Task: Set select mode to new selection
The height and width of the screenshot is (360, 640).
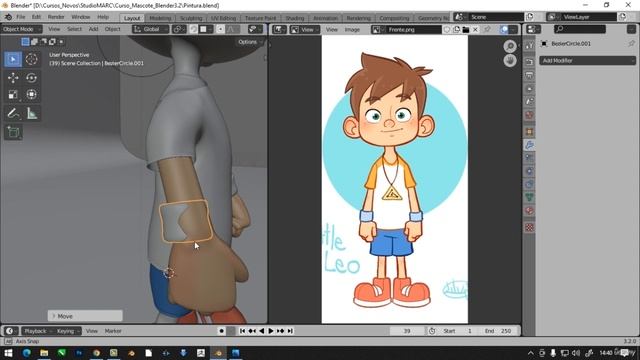Action: (x=25, y=42)
